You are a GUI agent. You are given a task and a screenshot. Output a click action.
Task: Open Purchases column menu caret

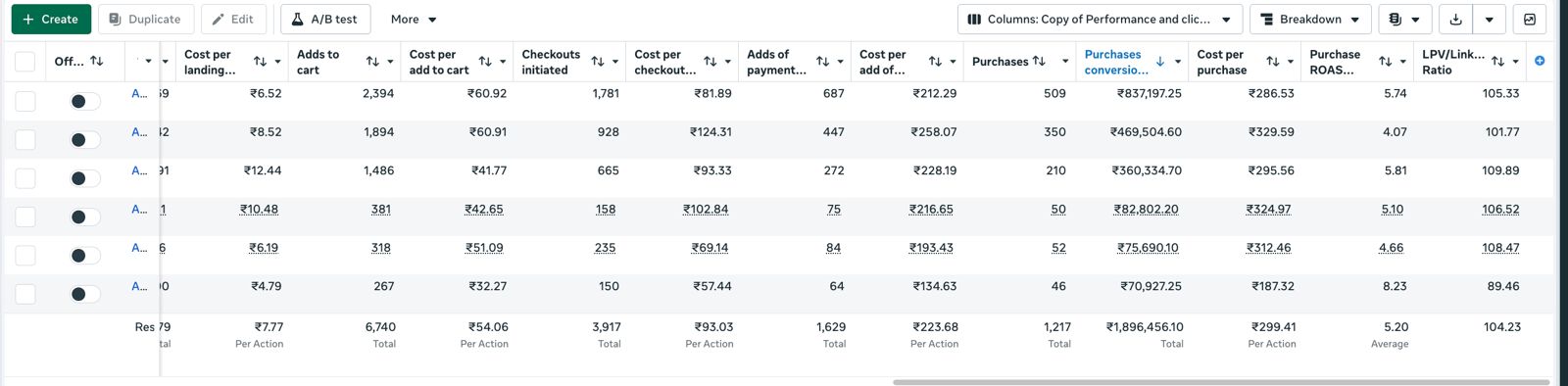point(1065,62)
